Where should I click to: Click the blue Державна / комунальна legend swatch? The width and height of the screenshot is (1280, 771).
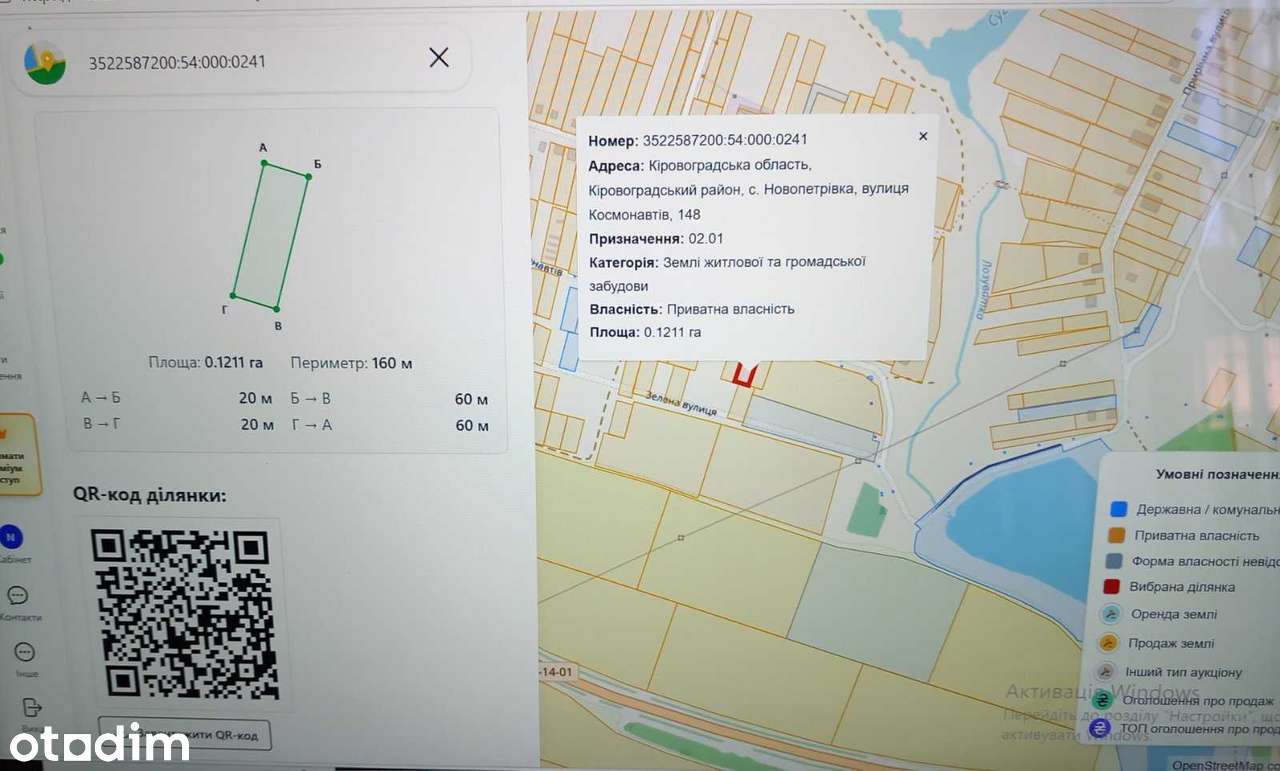tap(1119, 509)
